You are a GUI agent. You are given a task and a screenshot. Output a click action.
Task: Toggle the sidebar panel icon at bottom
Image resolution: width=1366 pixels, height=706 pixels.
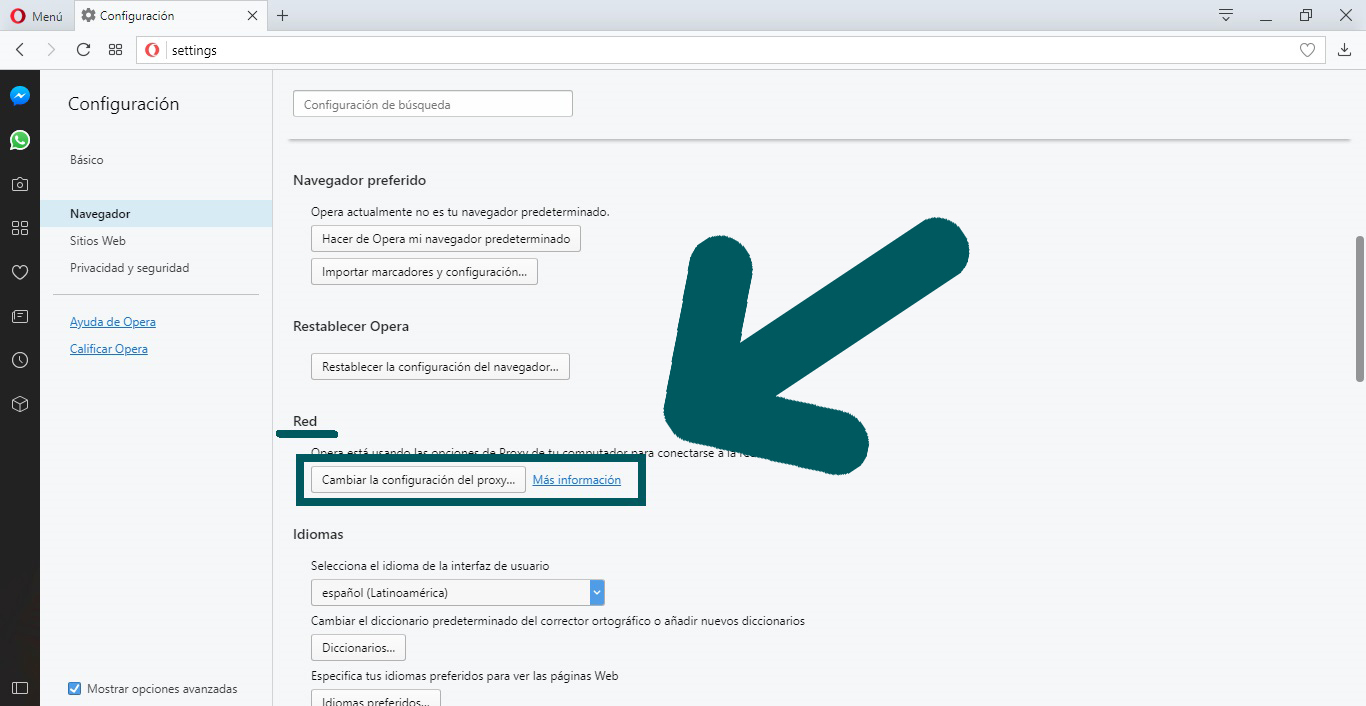(x=20, y=688)
